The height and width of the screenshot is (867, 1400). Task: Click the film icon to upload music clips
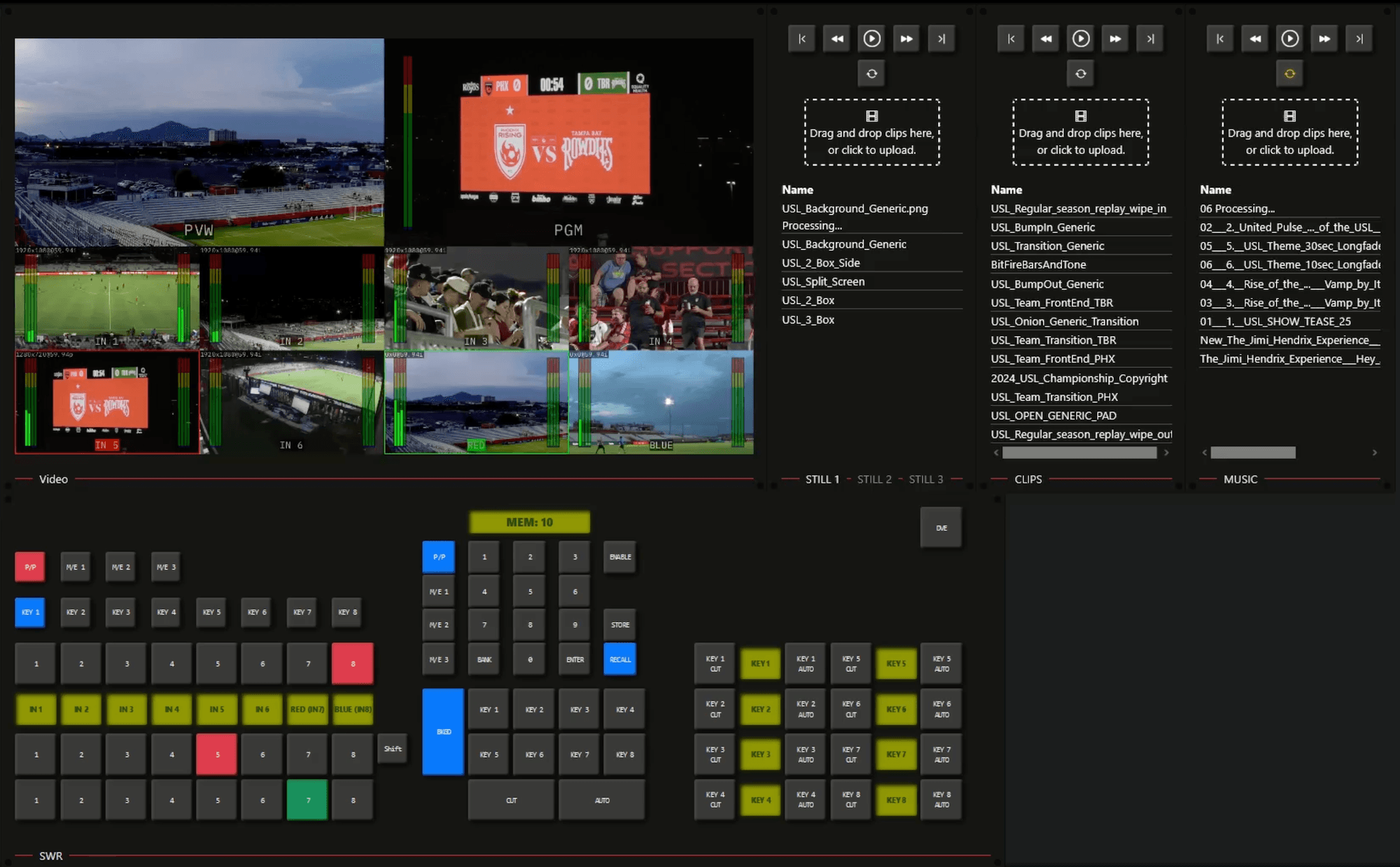(x=1289, y=118)
